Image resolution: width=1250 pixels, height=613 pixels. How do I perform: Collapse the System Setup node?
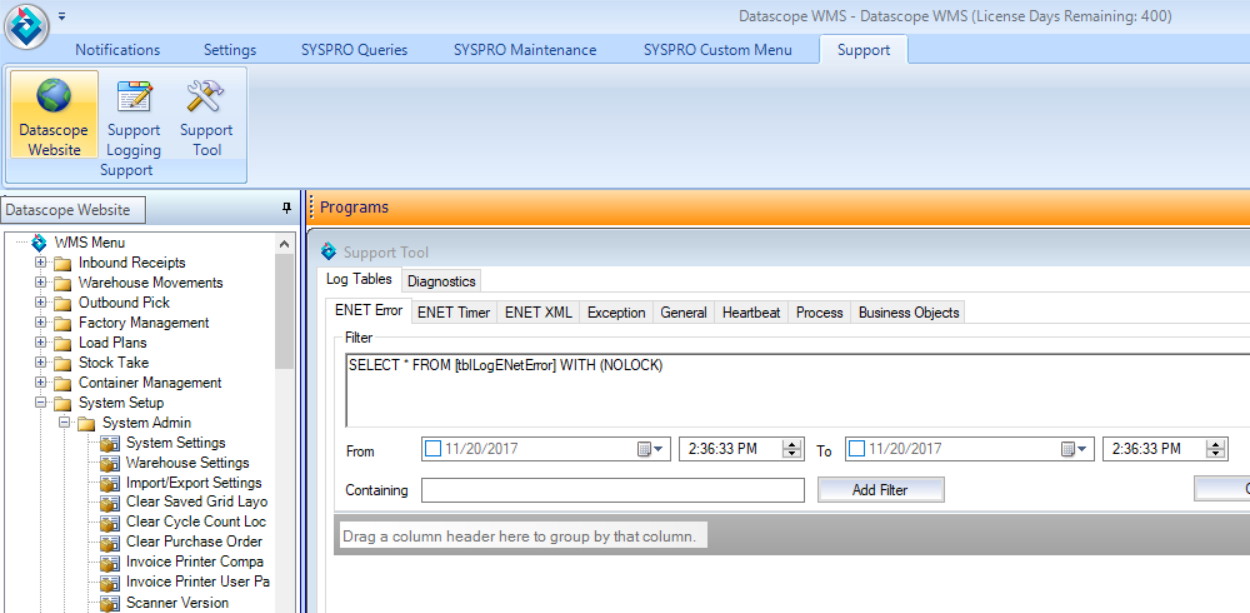pos(39,402)
